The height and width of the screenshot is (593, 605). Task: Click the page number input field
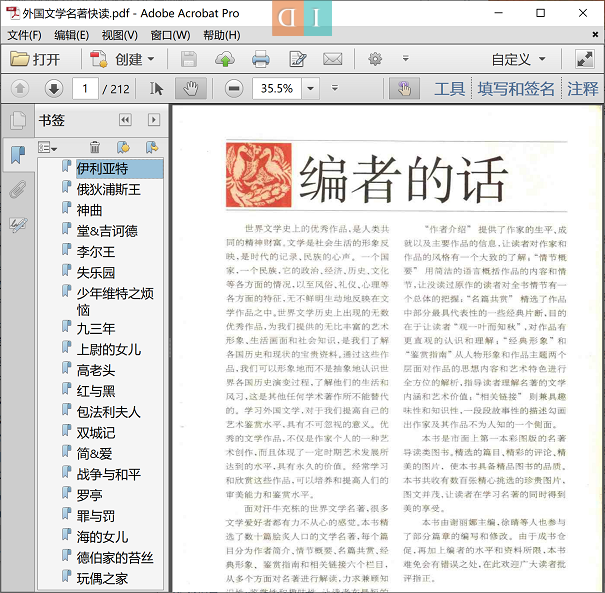(85, 89)
